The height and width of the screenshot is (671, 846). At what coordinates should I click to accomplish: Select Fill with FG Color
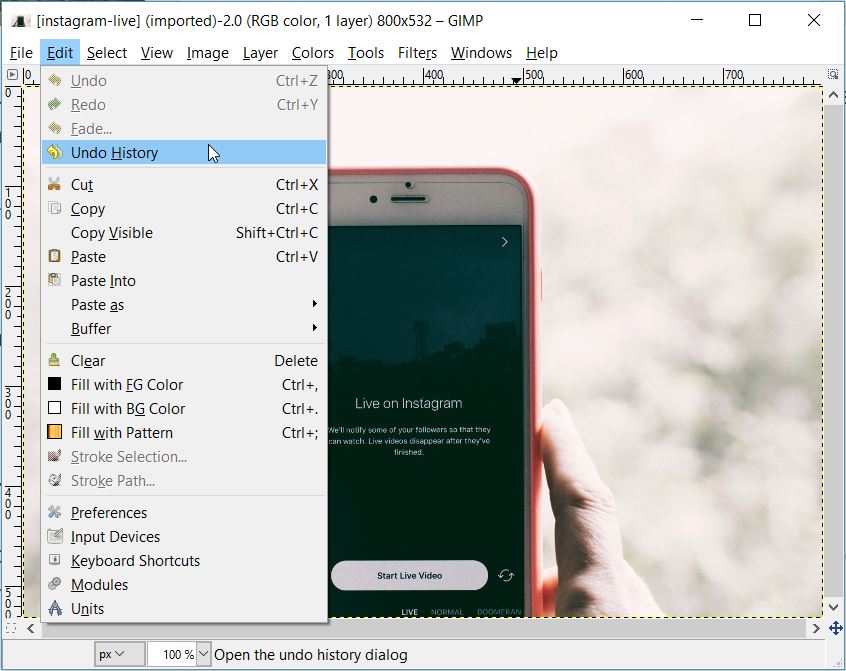point(184,384)
